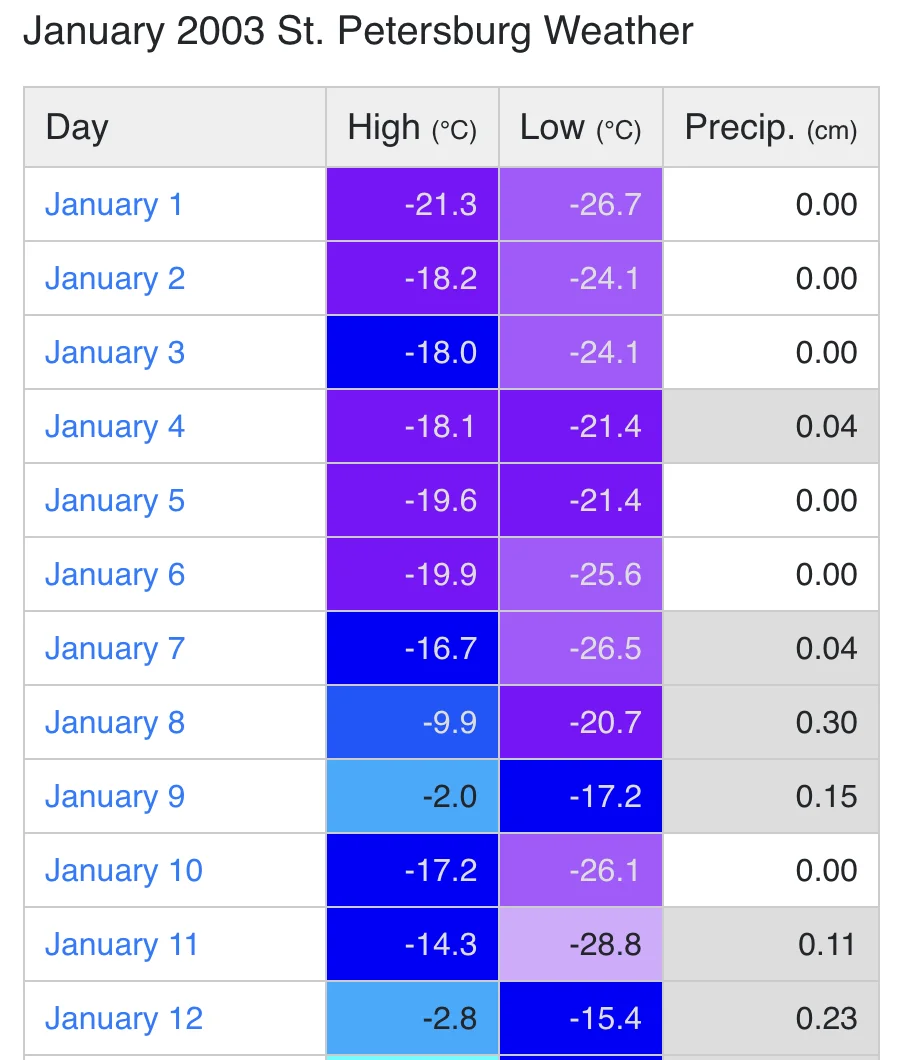Open the January 7 link

tap(115, 649)
